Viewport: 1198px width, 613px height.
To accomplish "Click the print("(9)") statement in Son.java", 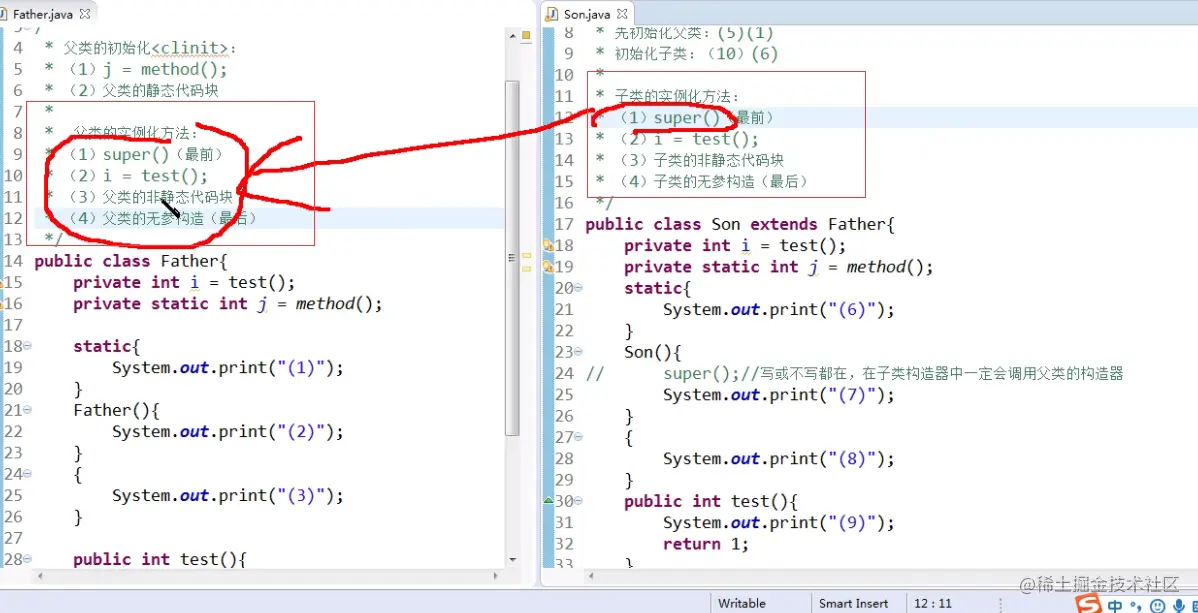I will pos(779,523).
